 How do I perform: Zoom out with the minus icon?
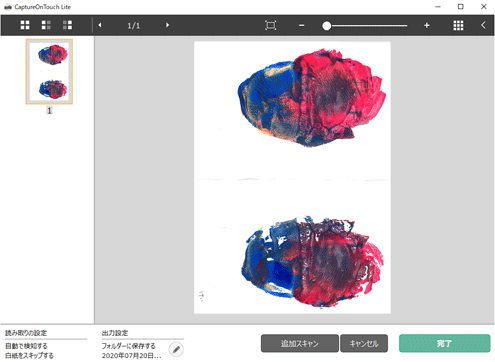click(x=302, y=25)
